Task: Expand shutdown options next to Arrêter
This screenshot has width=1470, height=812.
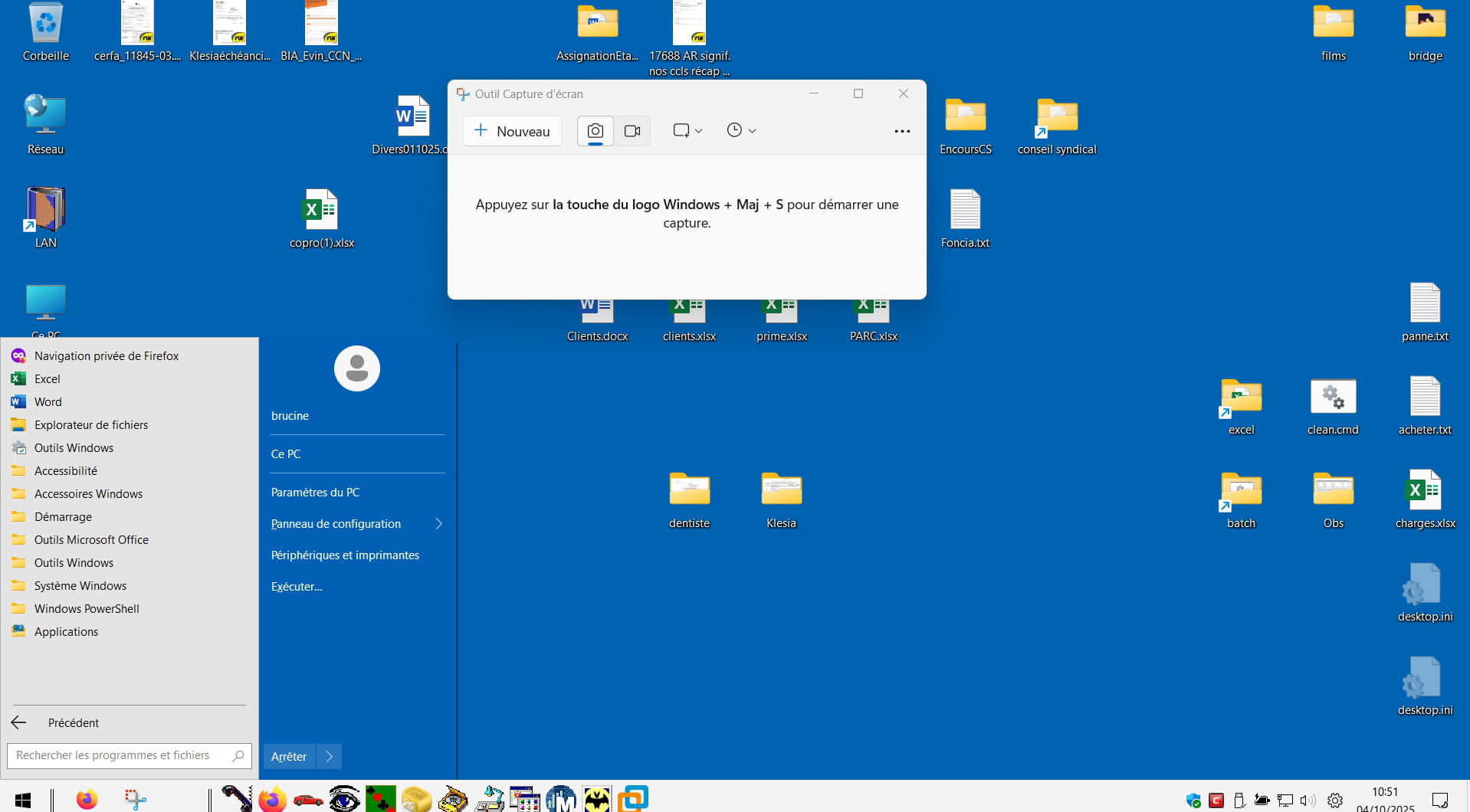Action: click(330, 756)
